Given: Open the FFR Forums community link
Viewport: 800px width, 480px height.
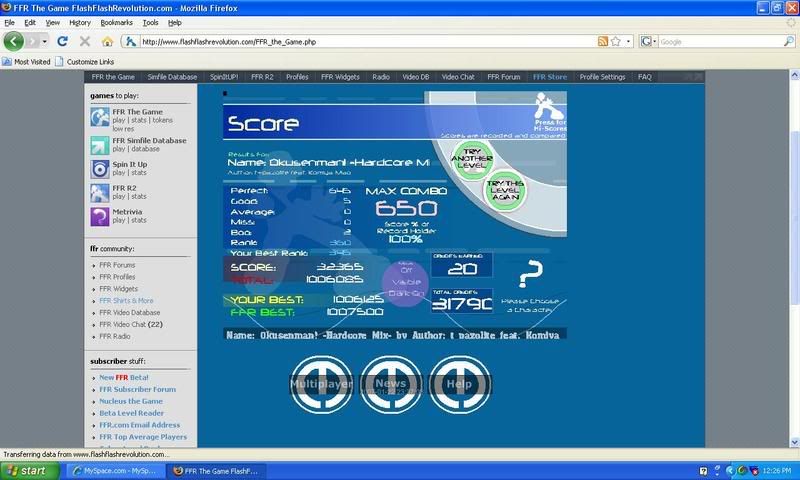Looking at the screenshot, I should pos(117,265).
